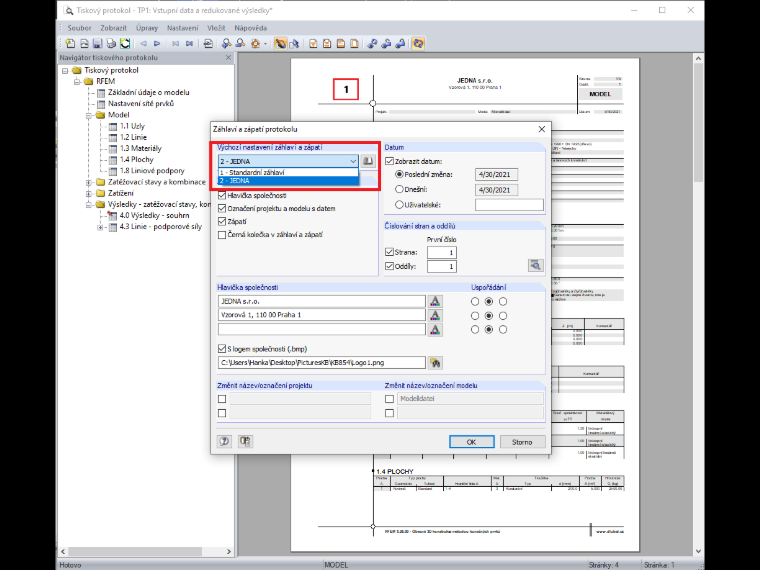Click the help question mark icon in dialog
The image size is (760, 570).
coord(224,441)
